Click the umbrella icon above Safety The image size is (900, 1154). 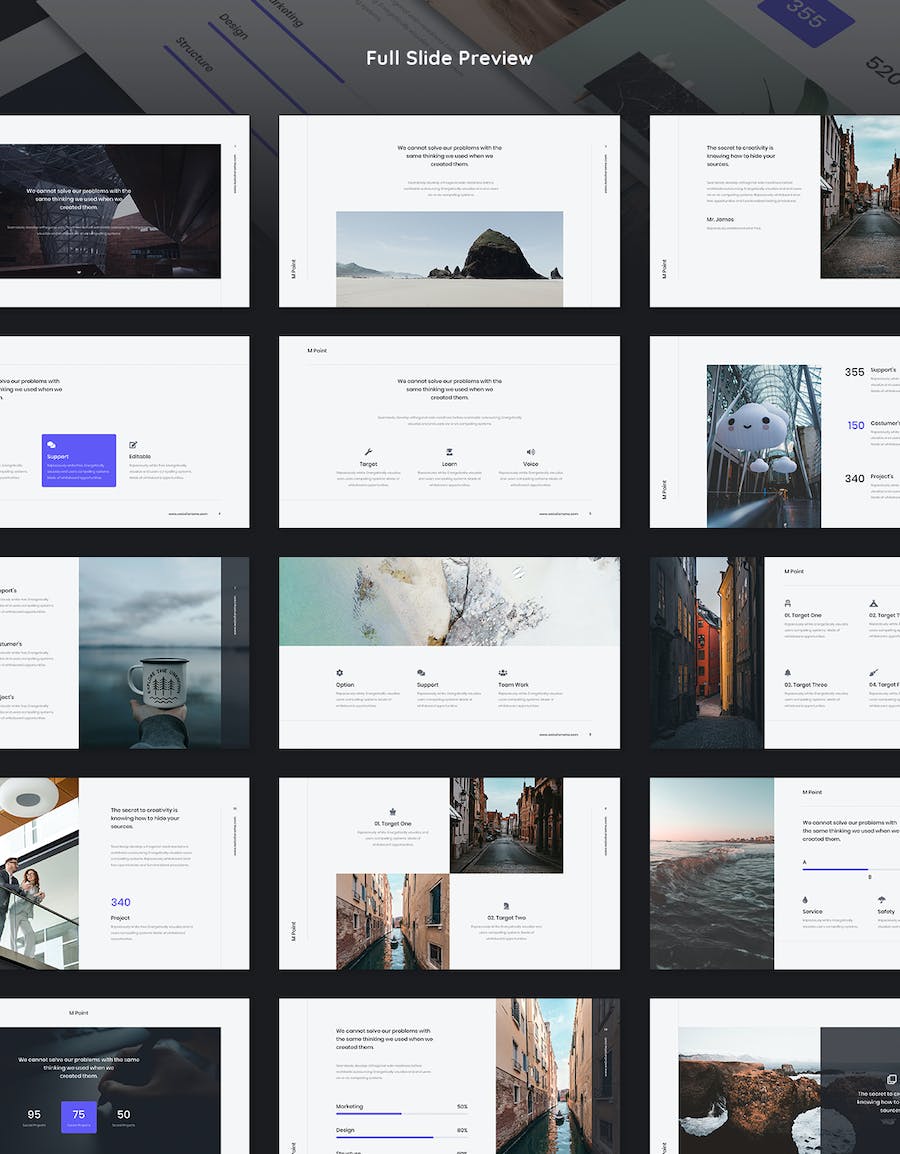[x=881, y=899]
